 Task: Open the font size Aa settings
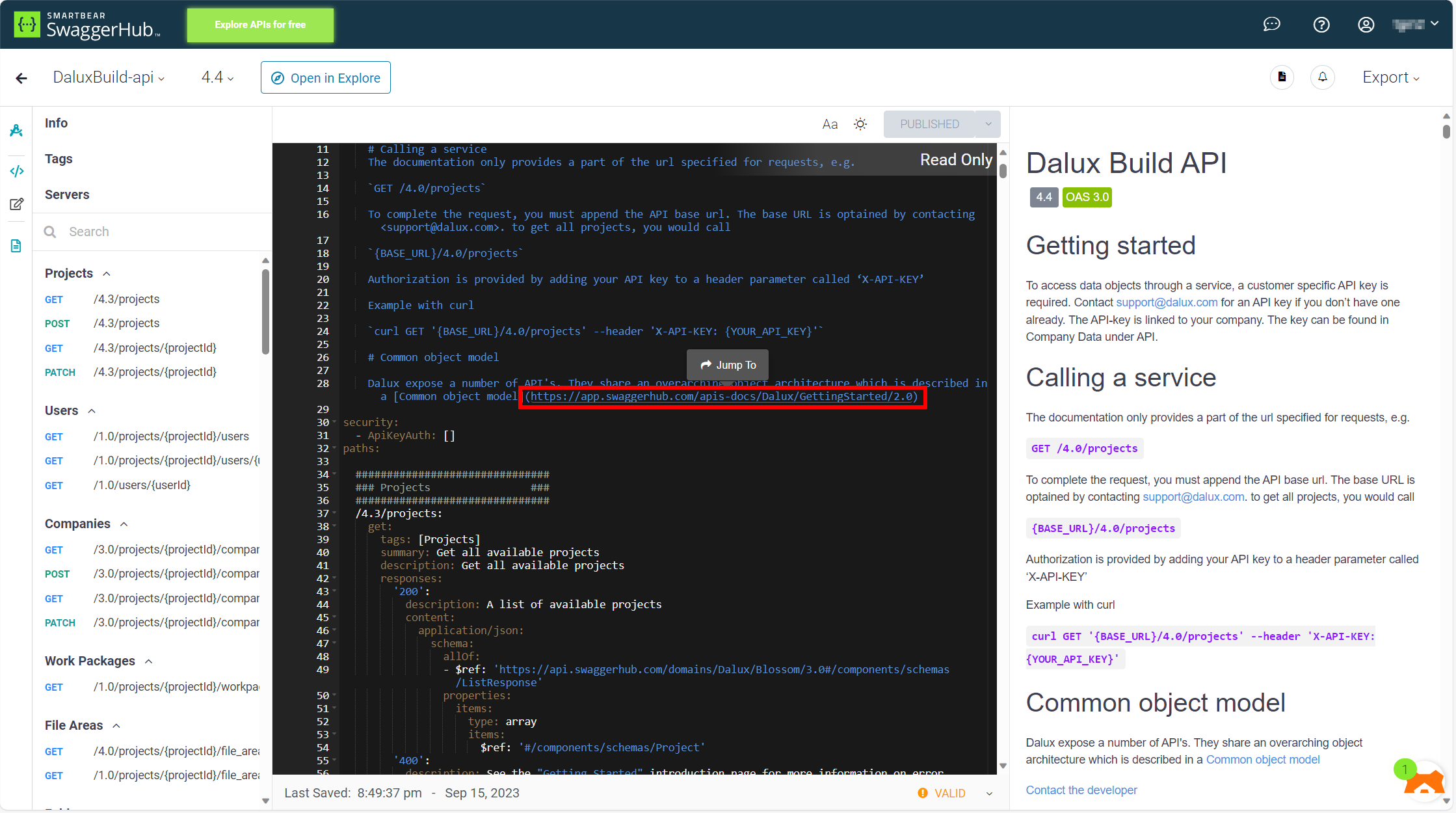(x=829, y=124)
